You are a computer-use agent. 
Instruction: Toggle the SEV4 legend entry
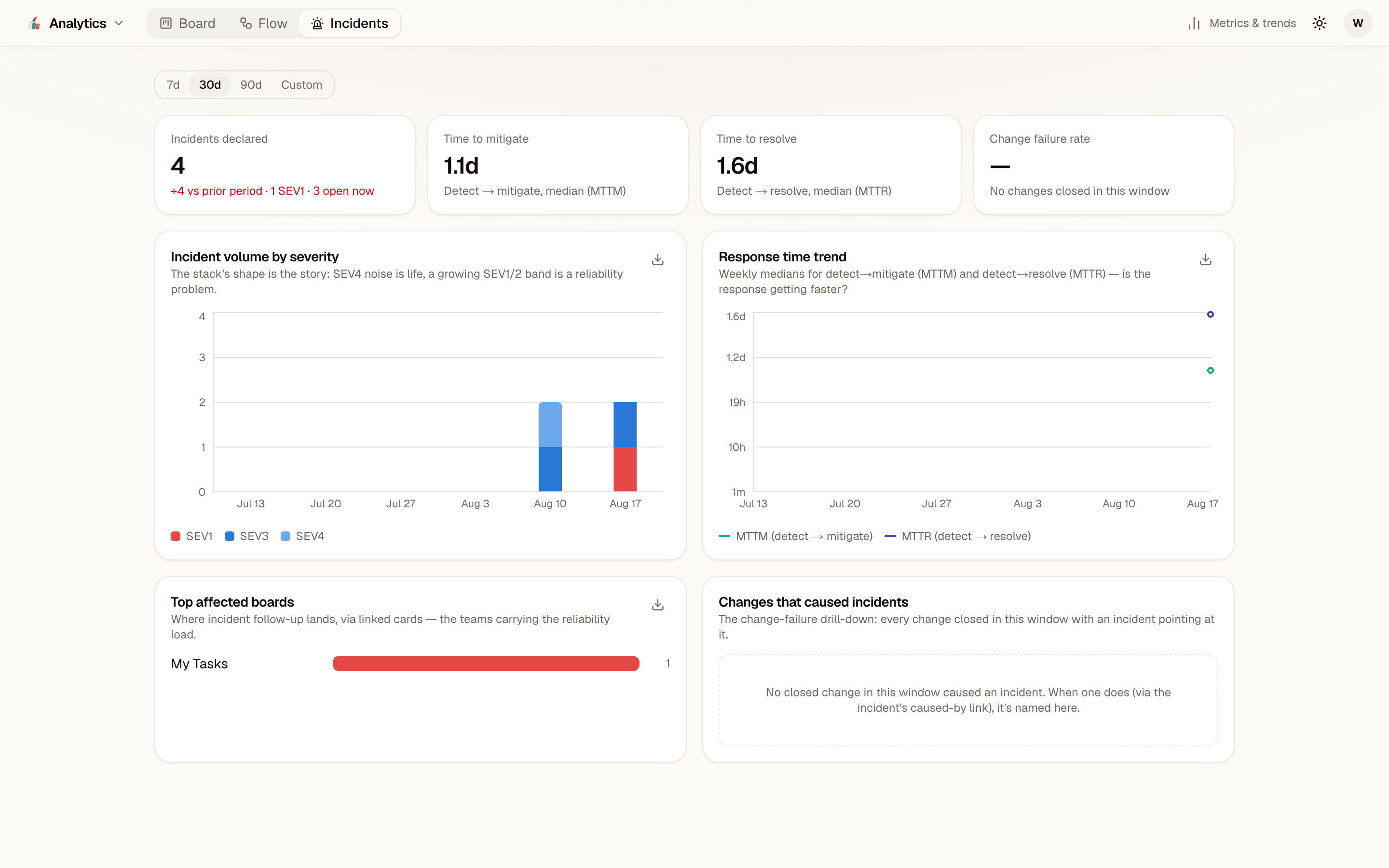tap(302, 536)
